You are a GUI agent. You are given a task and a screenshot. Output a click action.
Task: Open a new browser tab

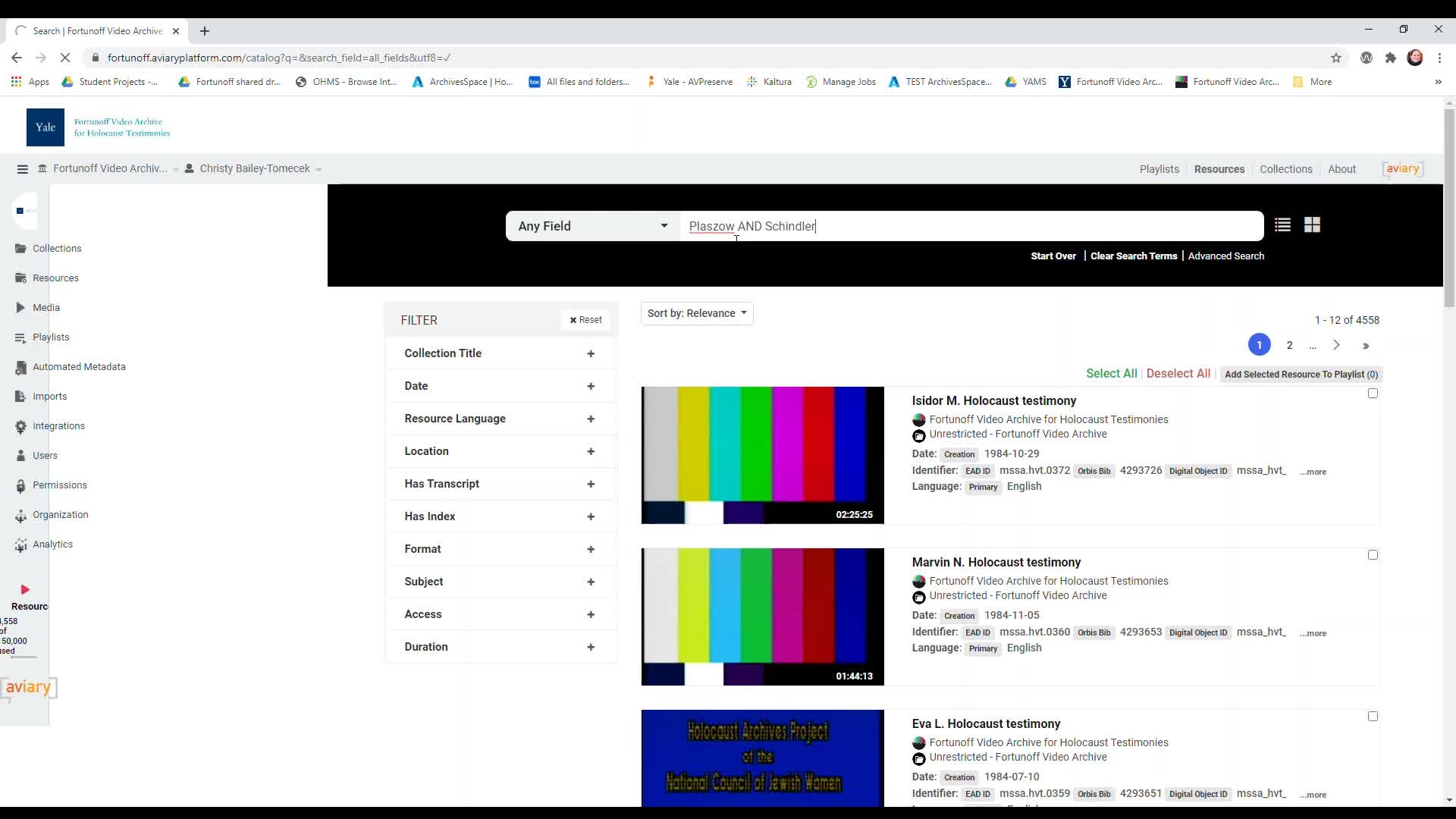(205, 31)
